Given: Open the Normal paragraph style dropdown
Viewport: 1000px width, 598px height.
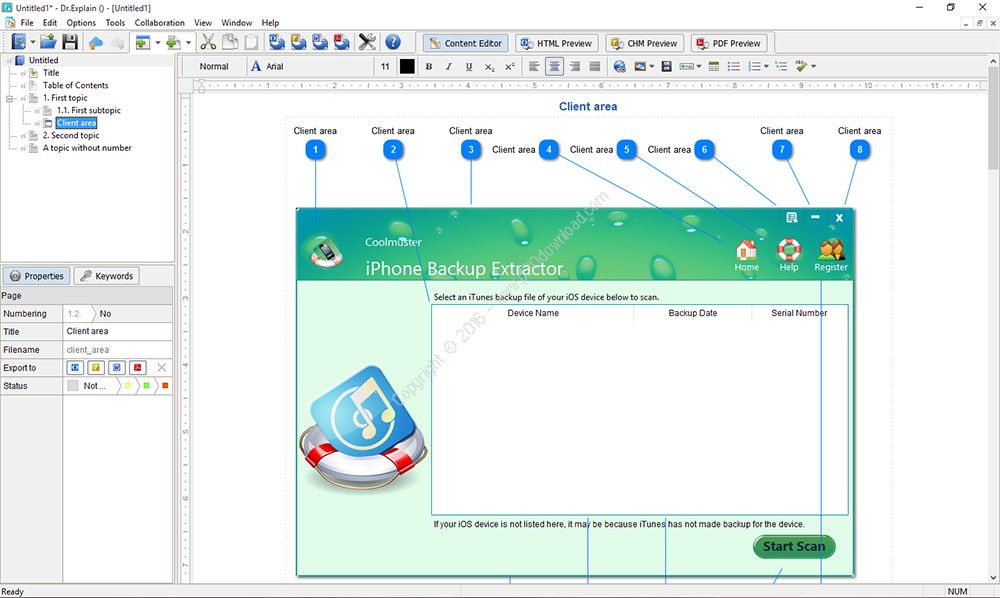Looking at the screenshot, I should tap(214, 66).
